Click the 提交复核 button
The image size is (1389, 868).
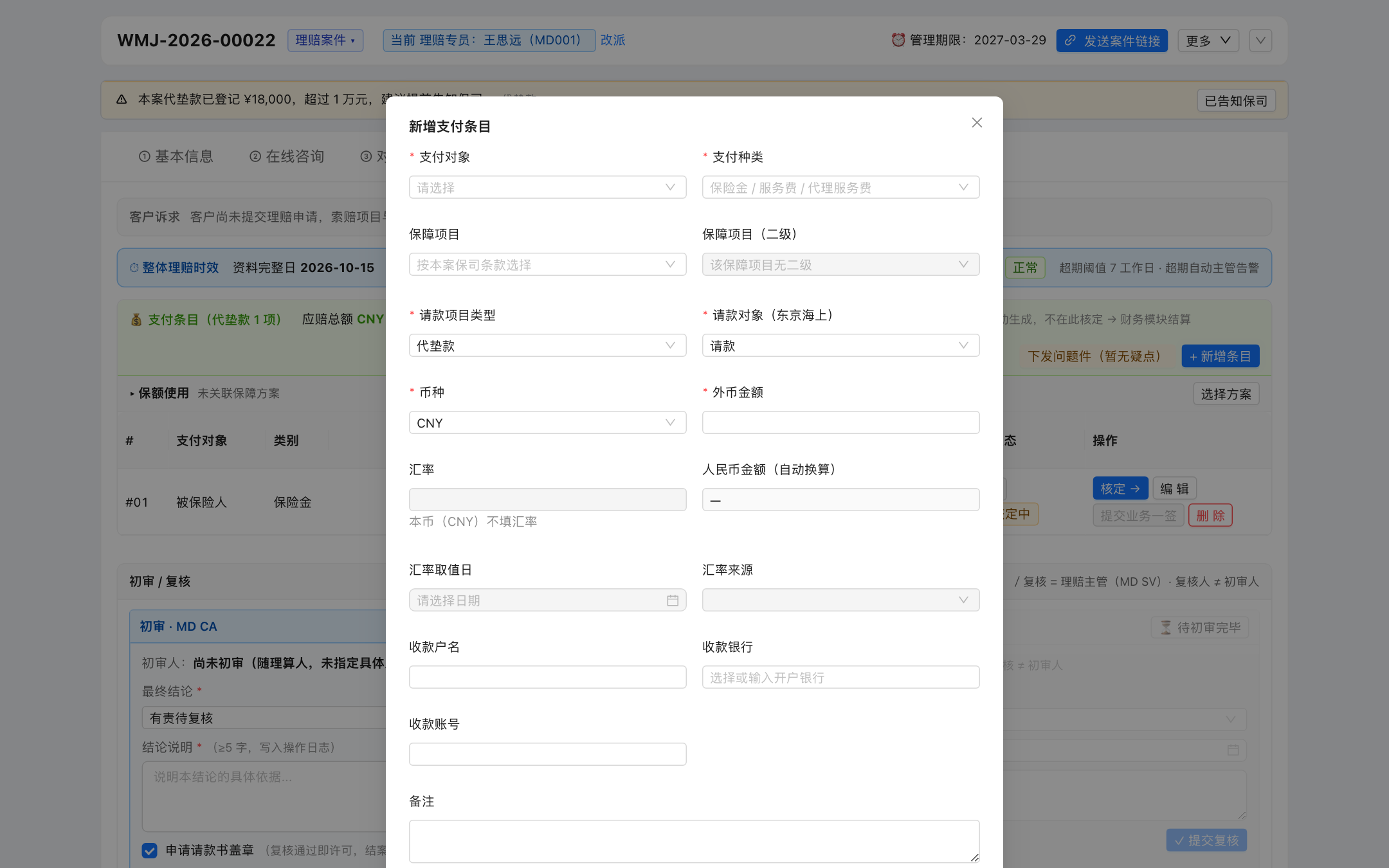[1206, 840]
